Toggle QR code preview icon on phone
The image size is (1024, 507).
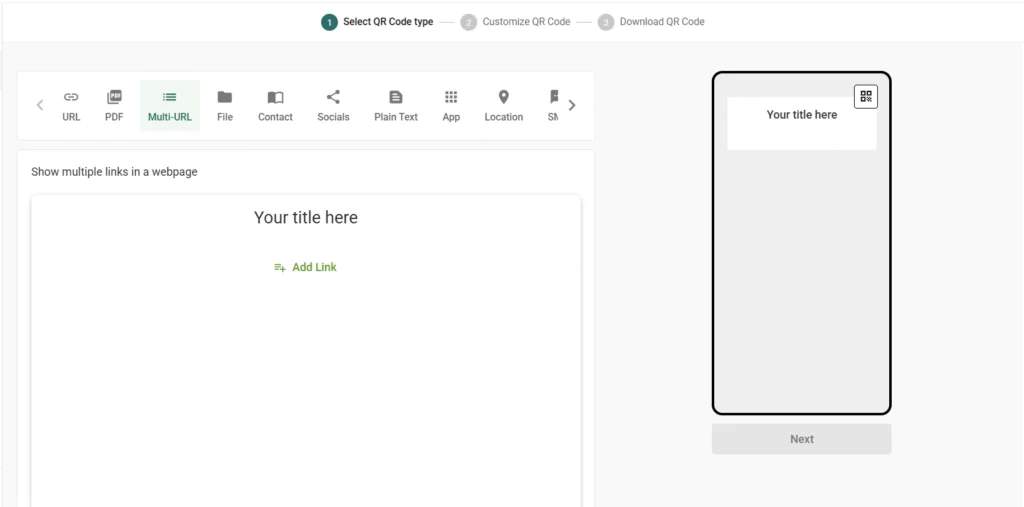coord(866,97)
